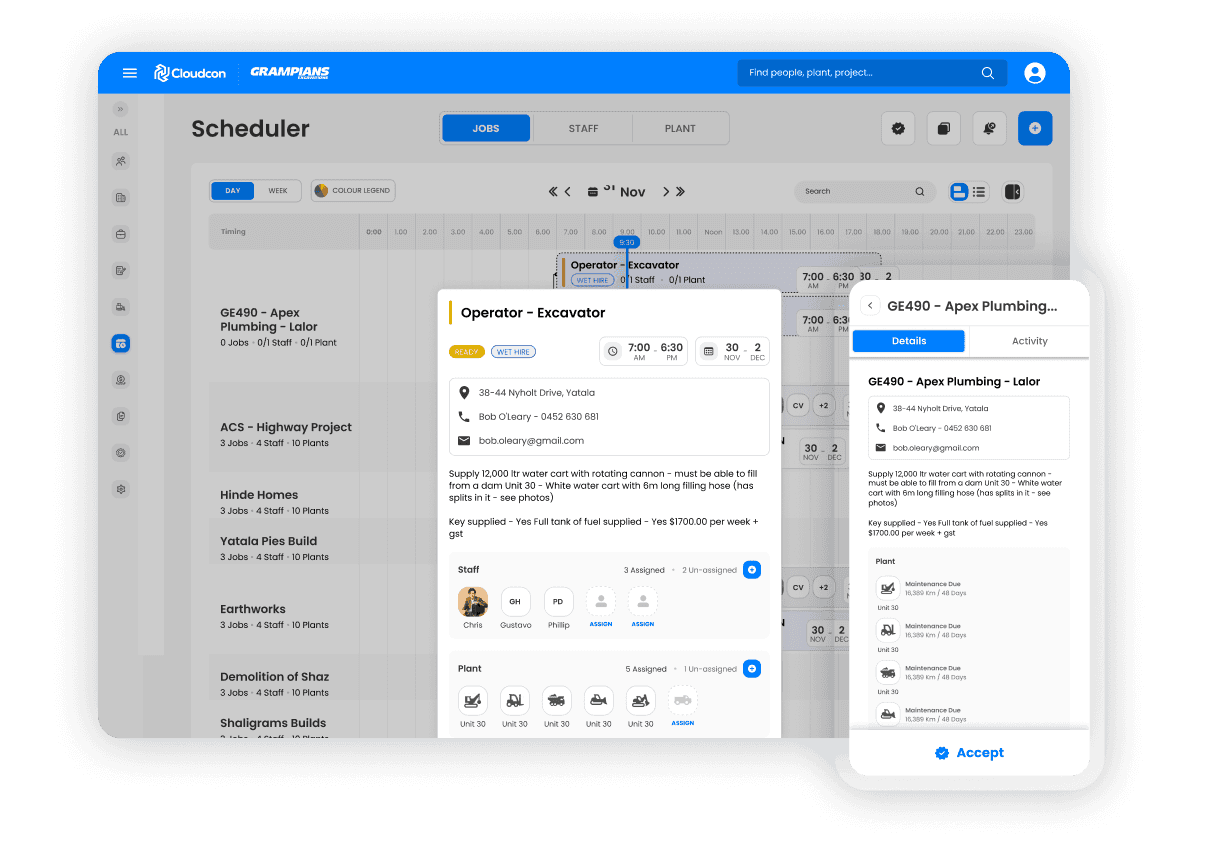Open the Colour Legend

(353, 191)
